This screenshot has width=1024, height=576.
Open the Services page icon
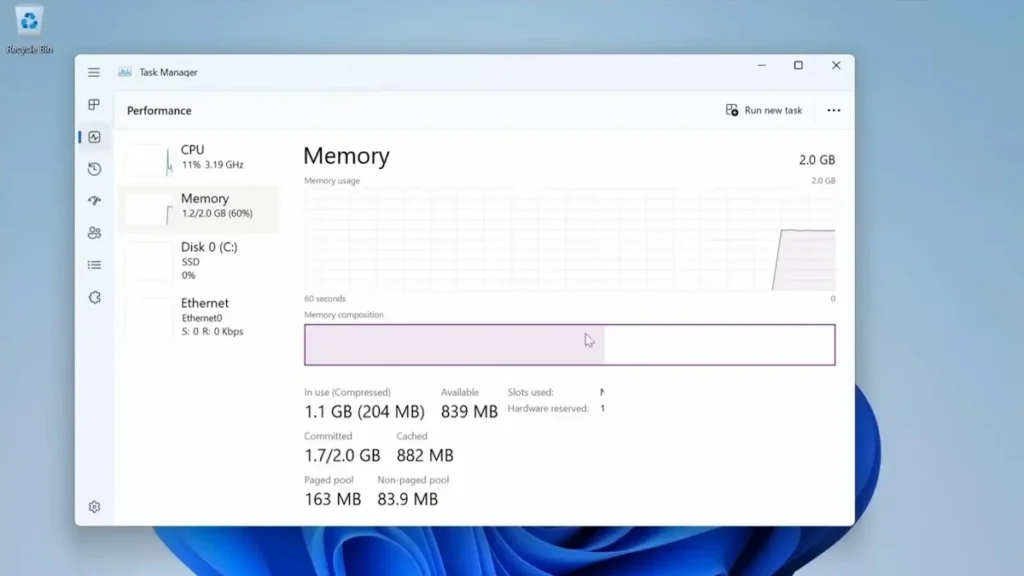(x=94, y=297)
